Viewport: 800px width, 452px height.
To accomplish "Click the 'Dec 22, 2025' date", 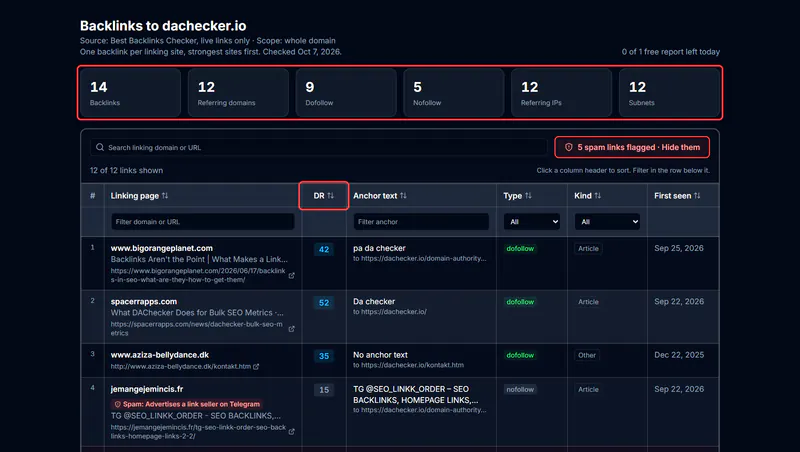I will pyautogui.click(x=679, y=355).
